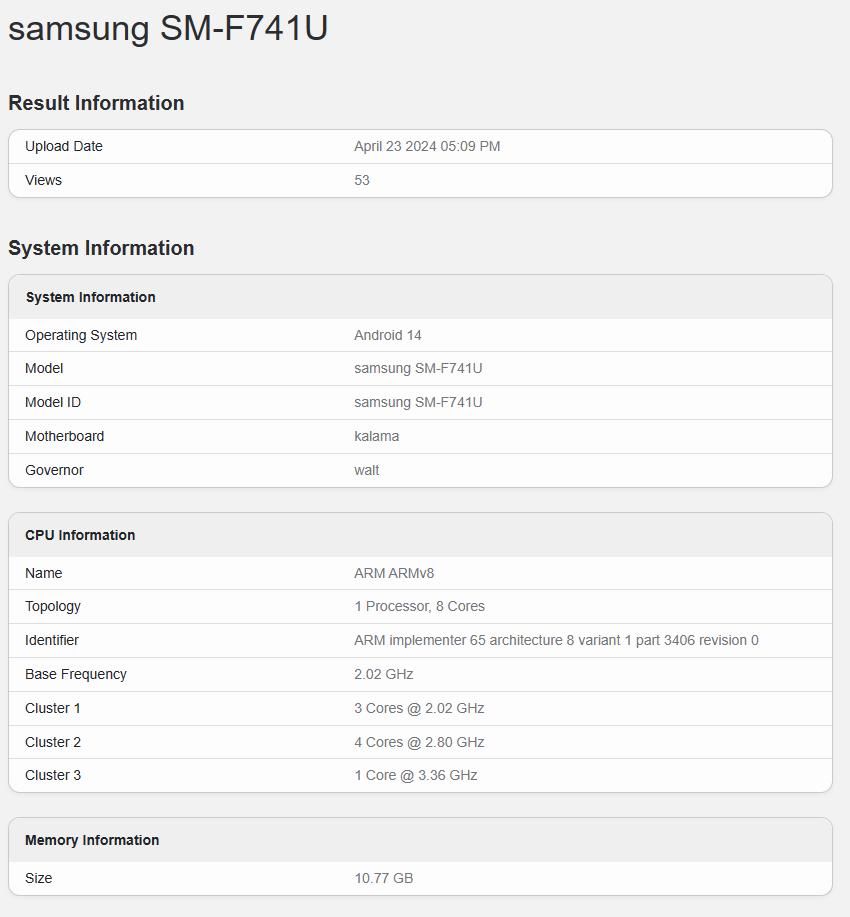Click Cluster 2 value 4 Cores @ 2.80 GHz

[419, 742]
